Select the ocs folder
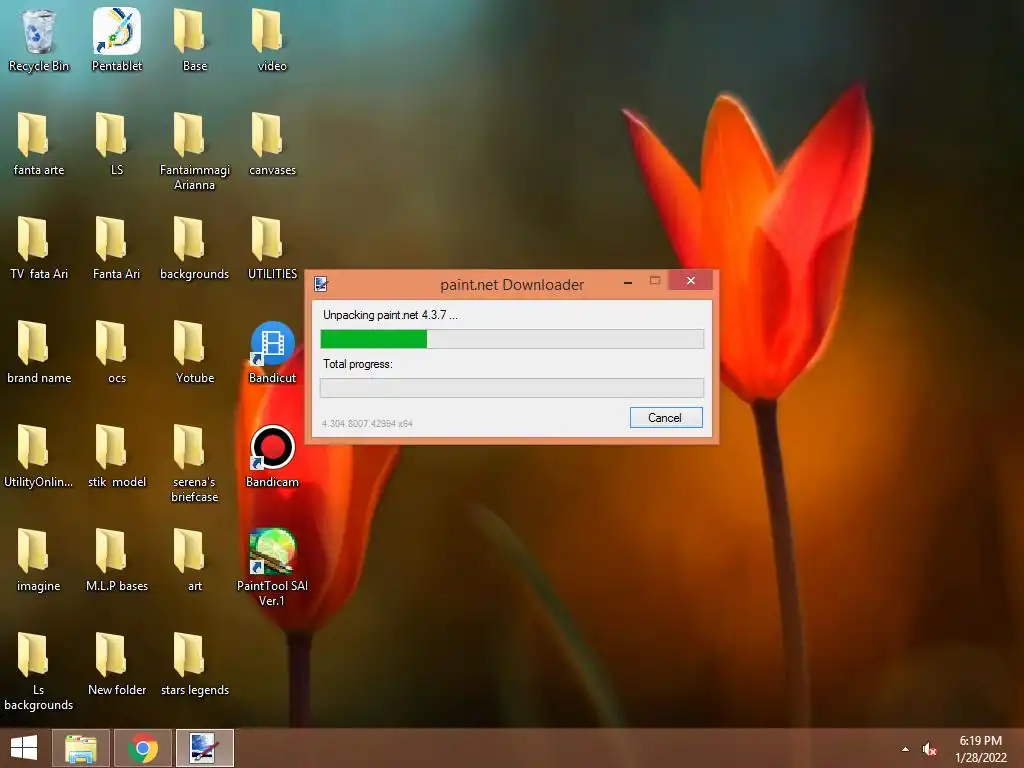Viewport: 1024px width, 768px height. pyautogui.click(x=116, y=352)
